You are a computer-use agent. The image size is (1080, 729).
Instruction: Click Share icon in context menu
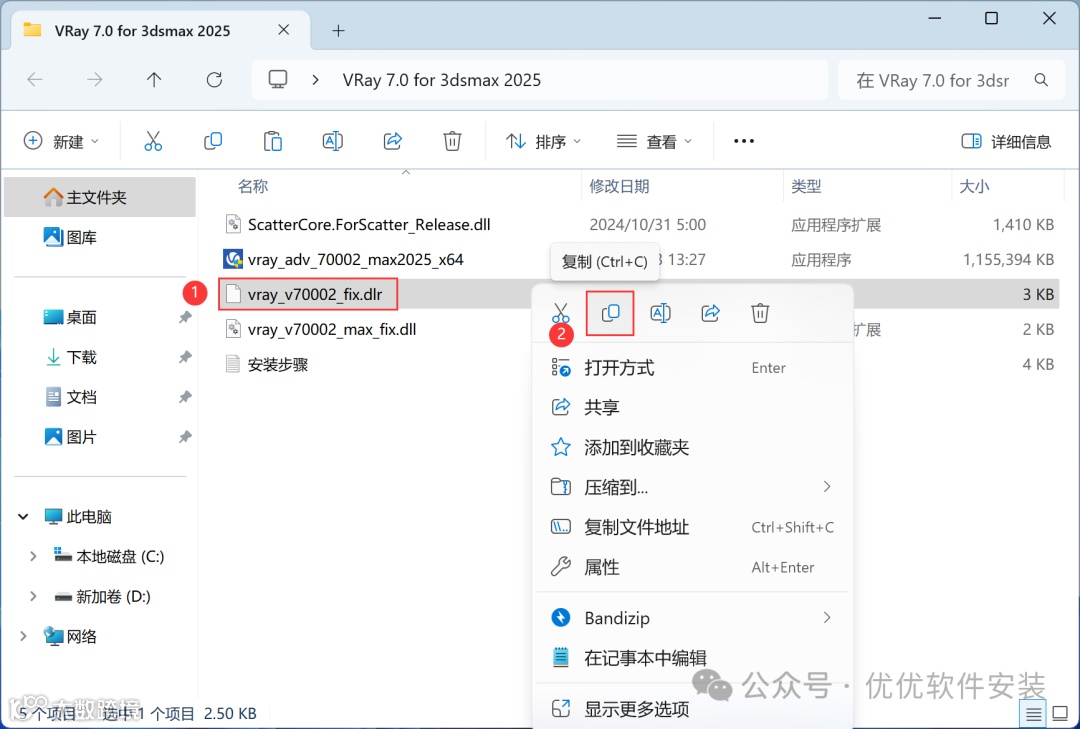pos(710,314)
